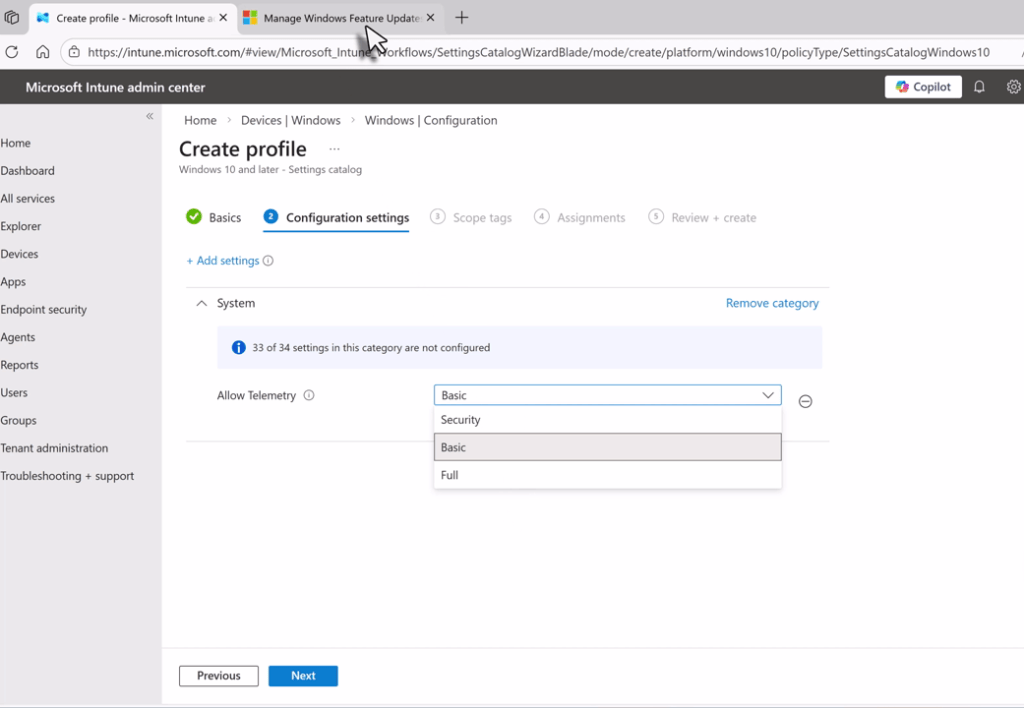Open Endpoint security in left navigation

pyautogui.click(x=44, y=310)
